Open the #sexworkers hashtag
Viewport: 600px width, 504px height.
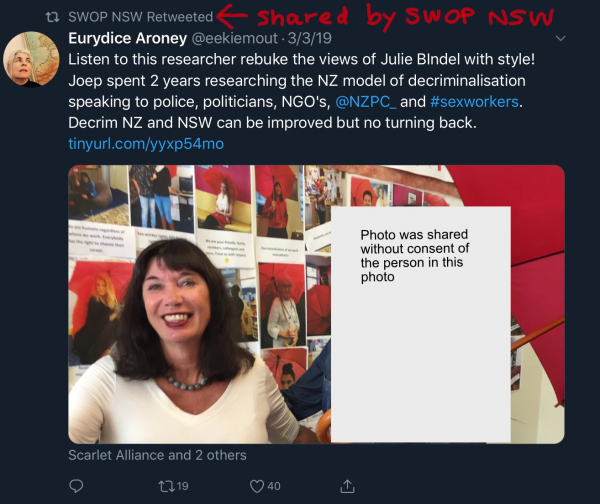click(474, 102)
